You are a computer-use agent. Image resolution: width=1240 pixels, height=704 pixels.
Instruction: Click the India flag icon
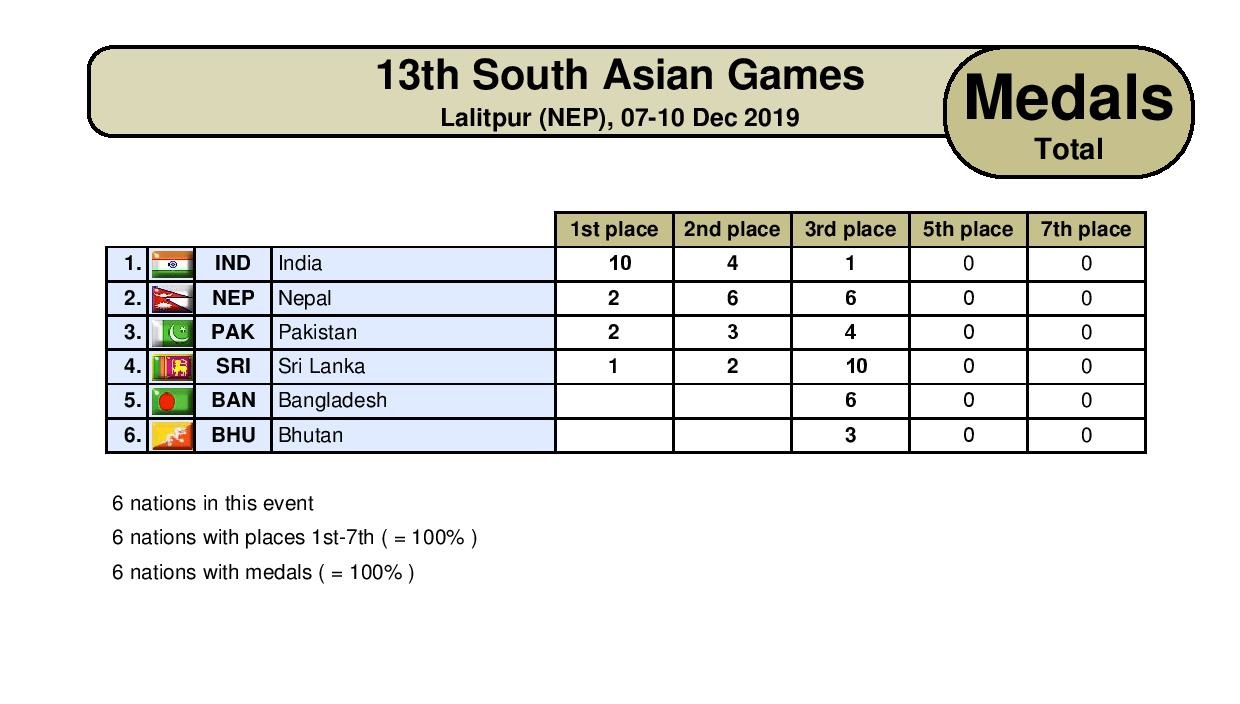[x=171, y=264]
